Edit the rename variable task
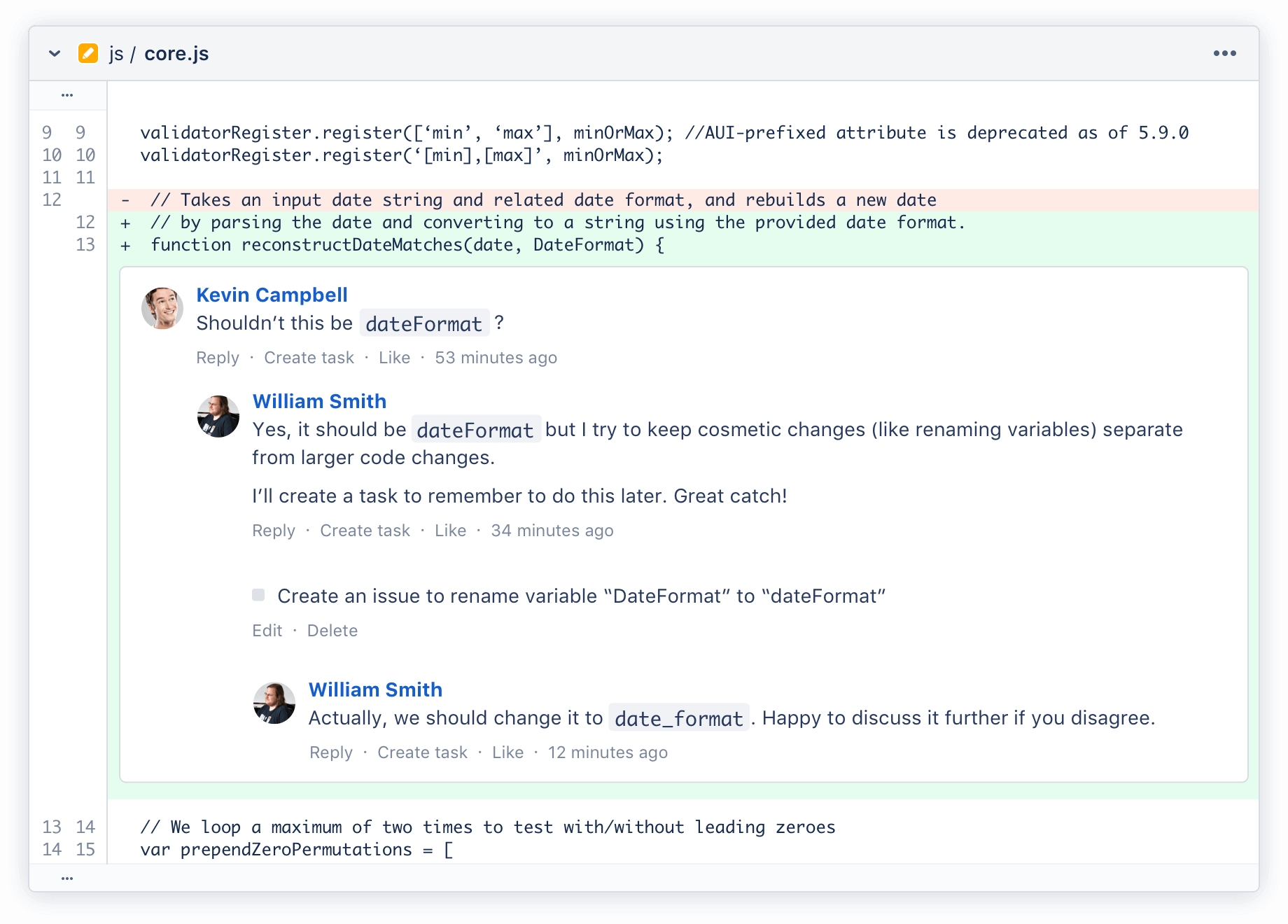The width and height of the screenshot is (1288, 924). pyautogui.click(x=267, y=631)
